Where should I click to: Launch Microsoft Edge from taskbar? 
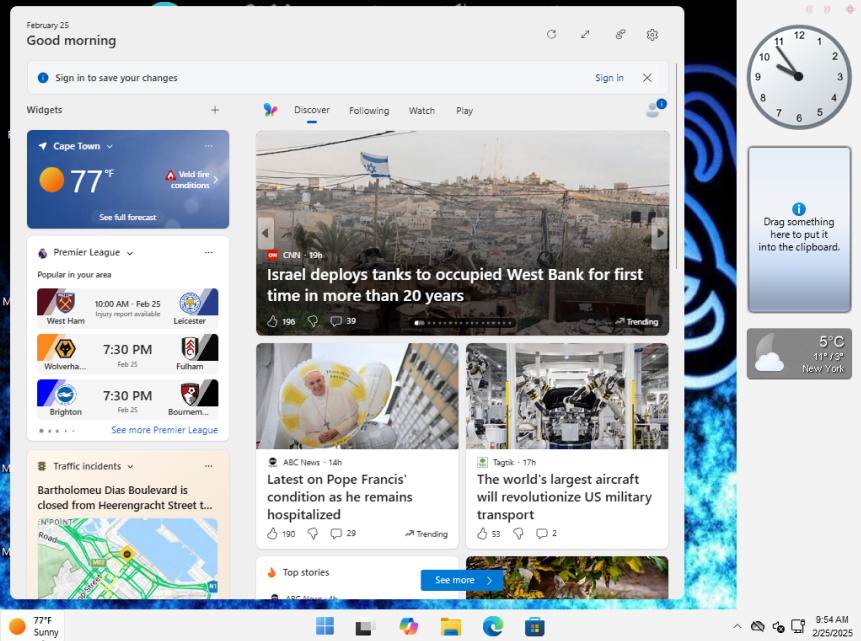coord(493,626)
